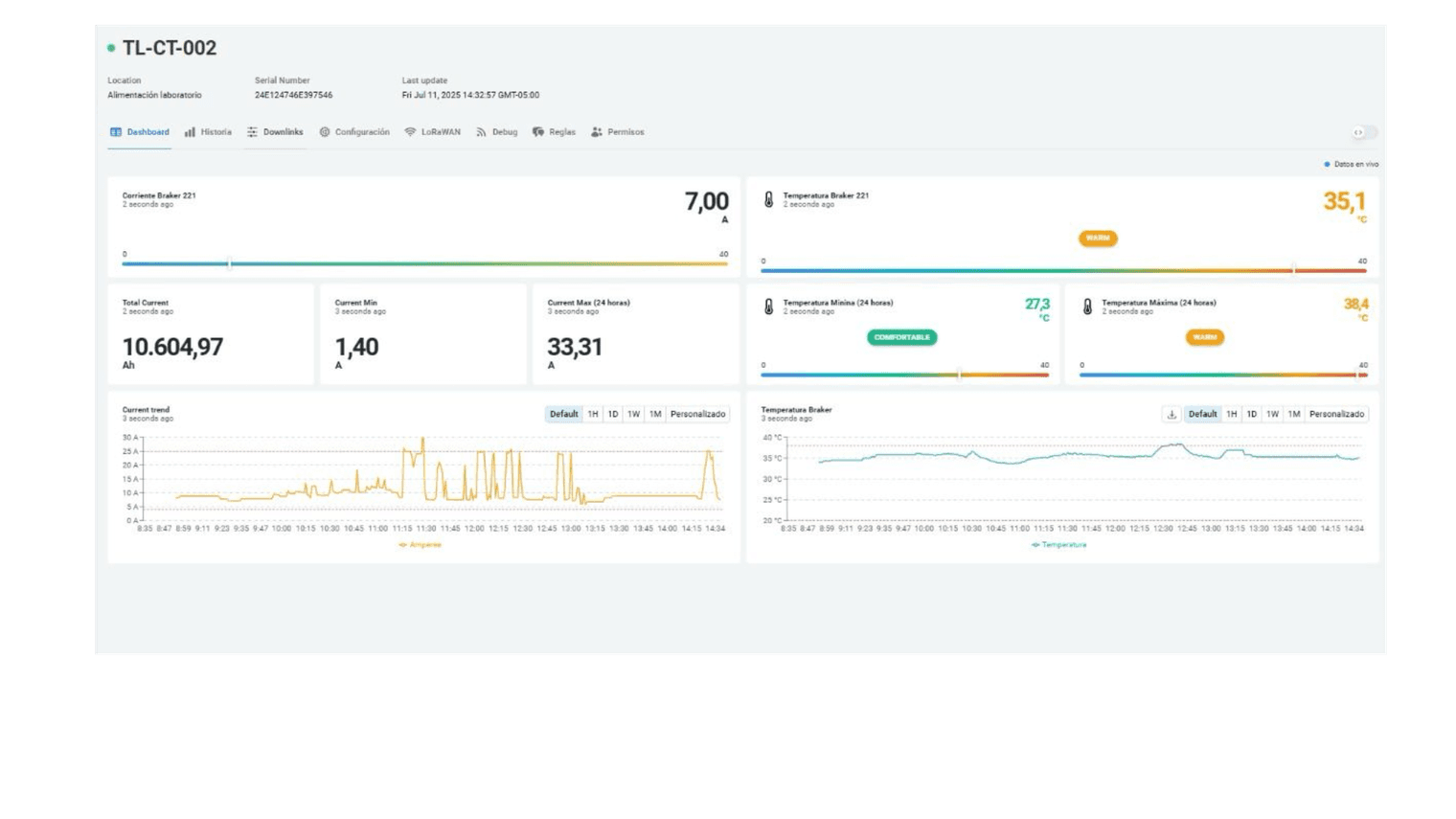The height and width of the screenshot is (819, 1456).
Task: Select 1D range on Temperatura Braker chart
Action: click(1251, 414)
